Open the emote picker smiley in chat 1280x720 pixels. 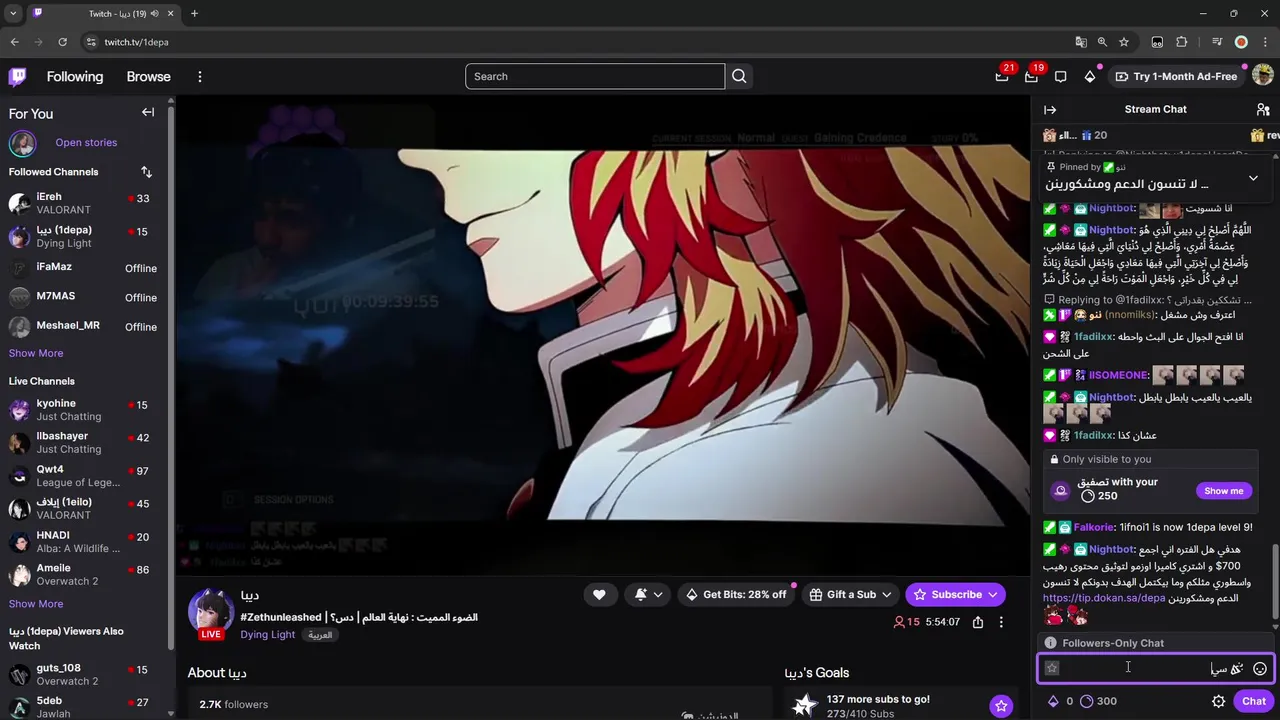1260,668
